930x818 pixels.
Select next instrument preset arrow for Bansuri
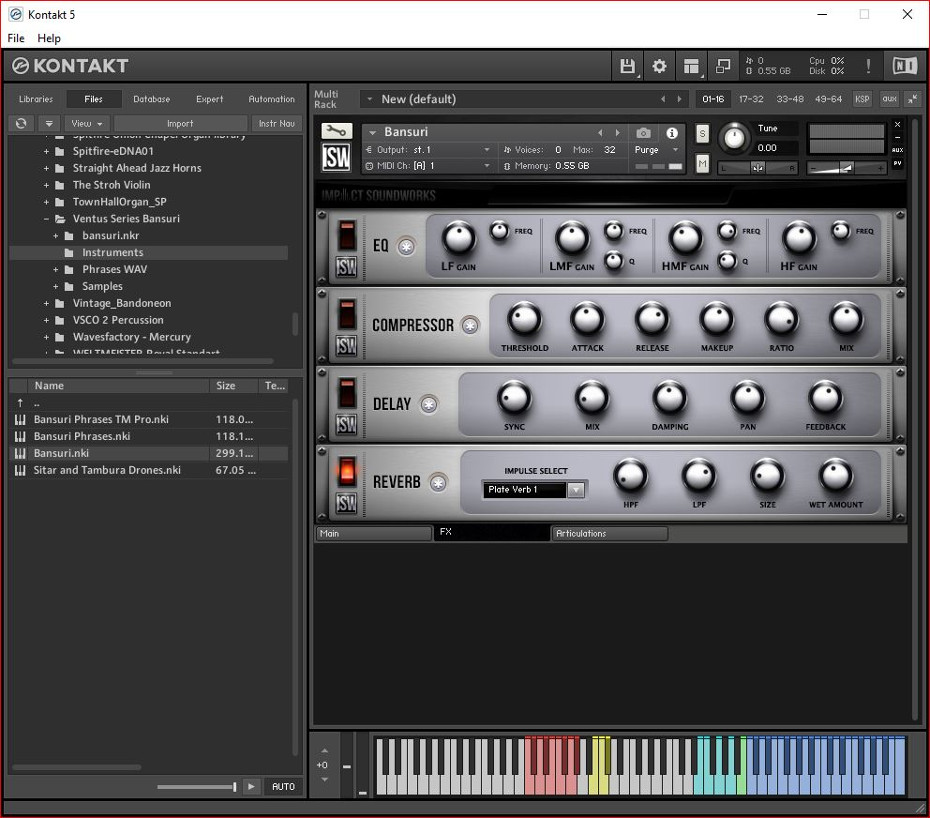pos(617,132)
